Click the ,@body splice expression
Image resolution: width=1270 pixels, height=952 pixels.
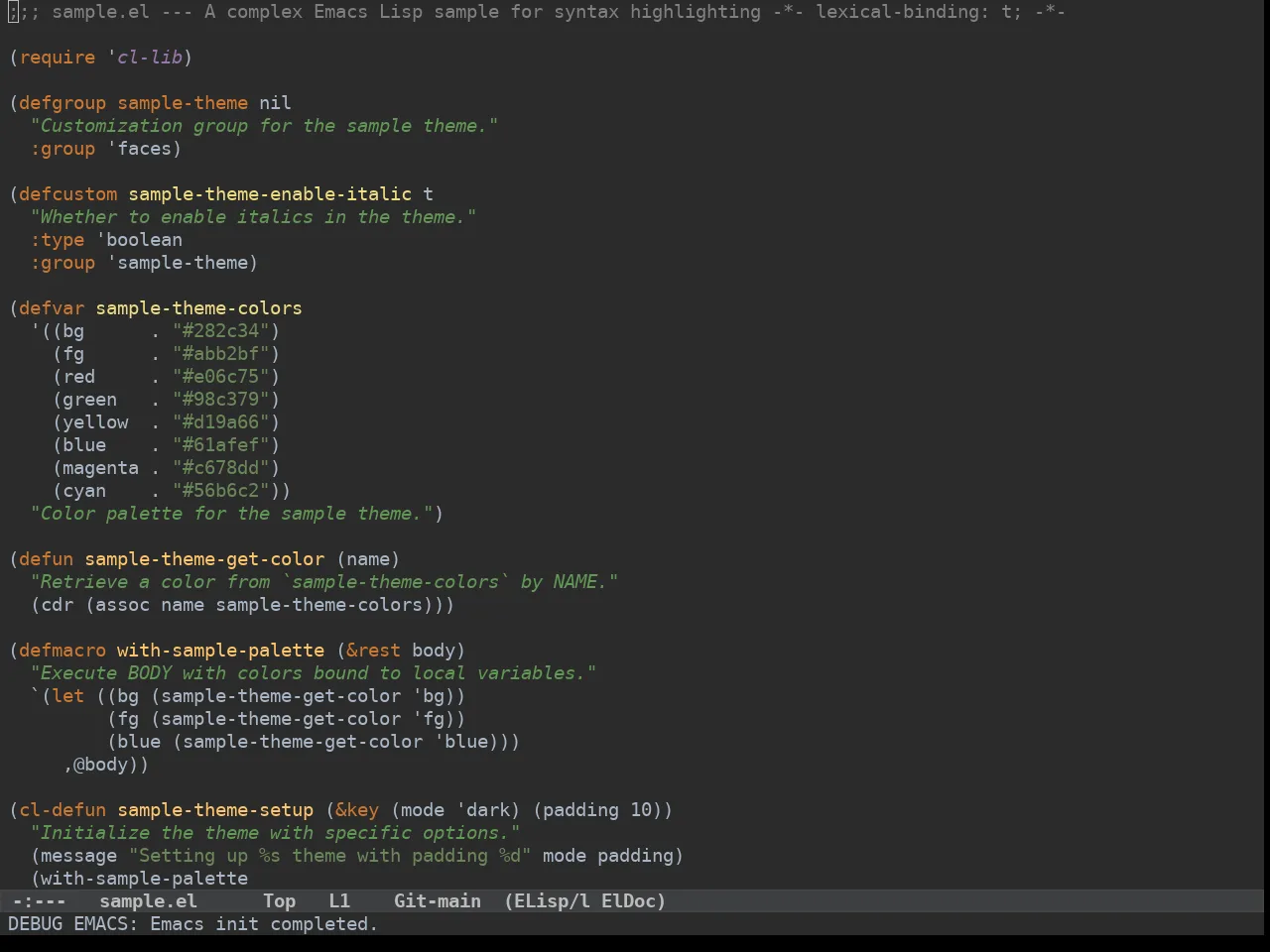pyautogui.click(x=100, y=765)
